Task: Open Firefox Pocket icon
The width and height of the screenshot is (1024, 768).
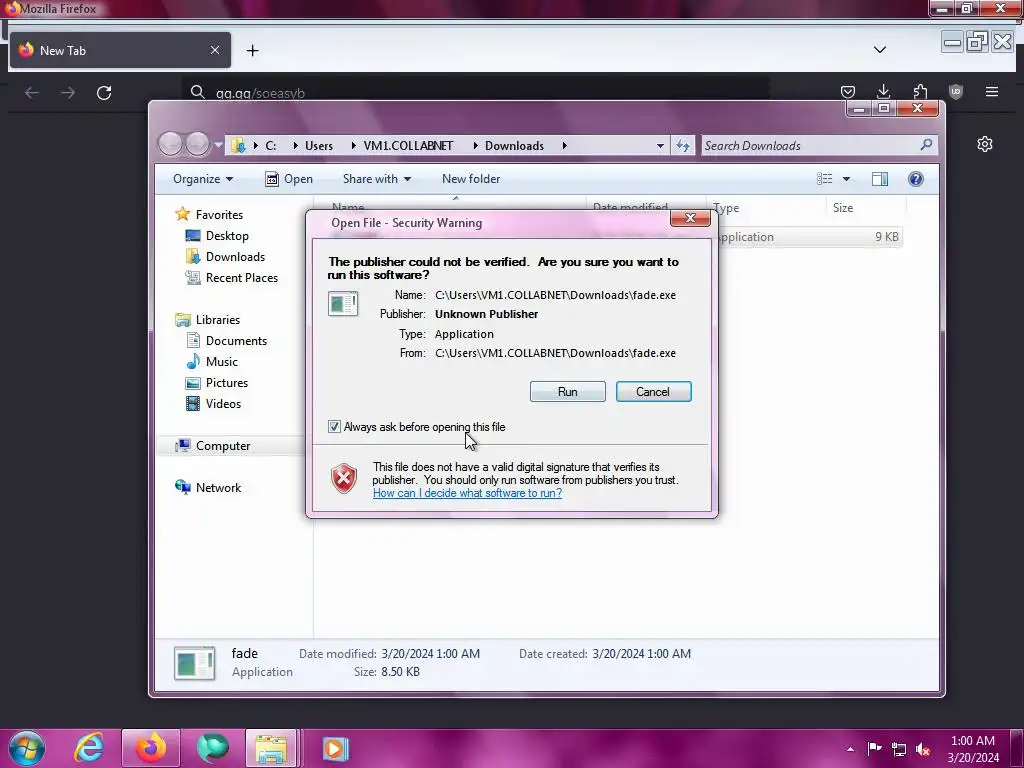Action: [x=848, y=91]
